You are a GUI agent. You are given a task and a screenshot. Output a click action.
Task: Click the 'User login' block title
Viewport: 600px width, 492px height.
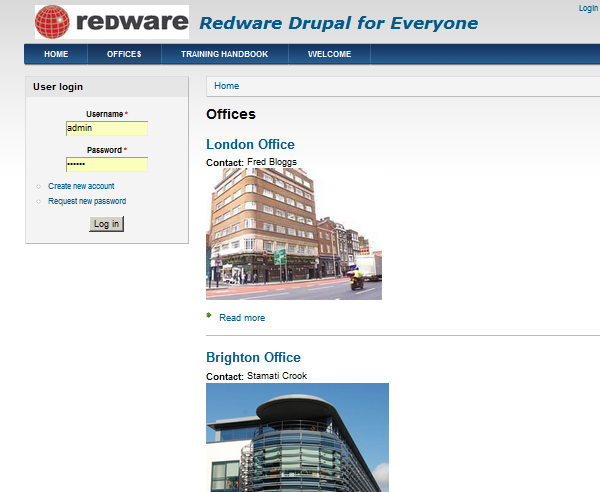[x=58, y=87]
